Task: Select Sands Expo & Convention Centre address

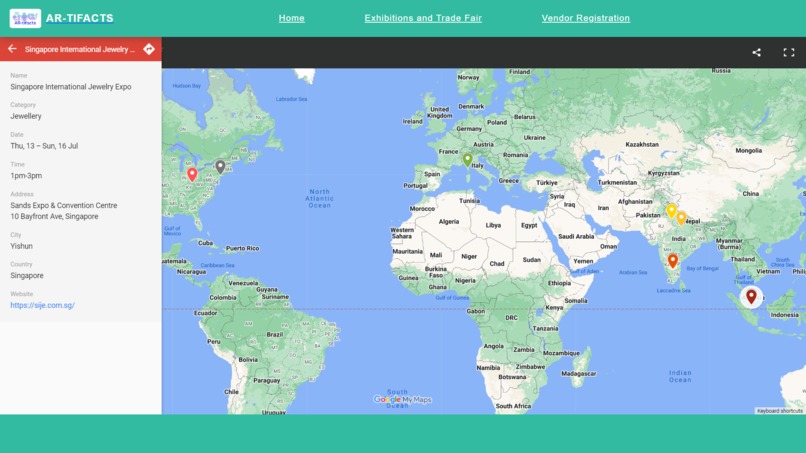Action: (64, 205)
